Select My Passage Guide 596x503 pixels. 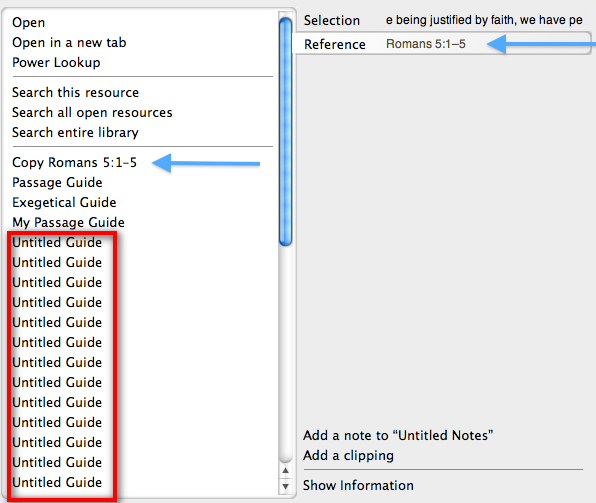pyautogui.click(x=68, y=222)
